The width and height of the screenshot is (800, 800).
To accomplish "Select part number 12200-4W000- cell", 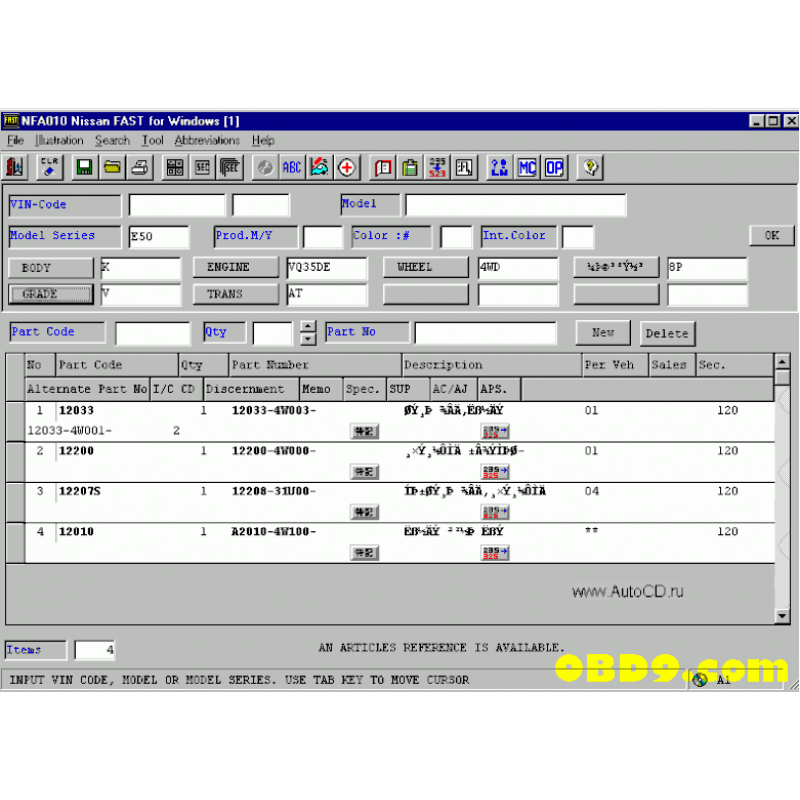I will (274, 451).
